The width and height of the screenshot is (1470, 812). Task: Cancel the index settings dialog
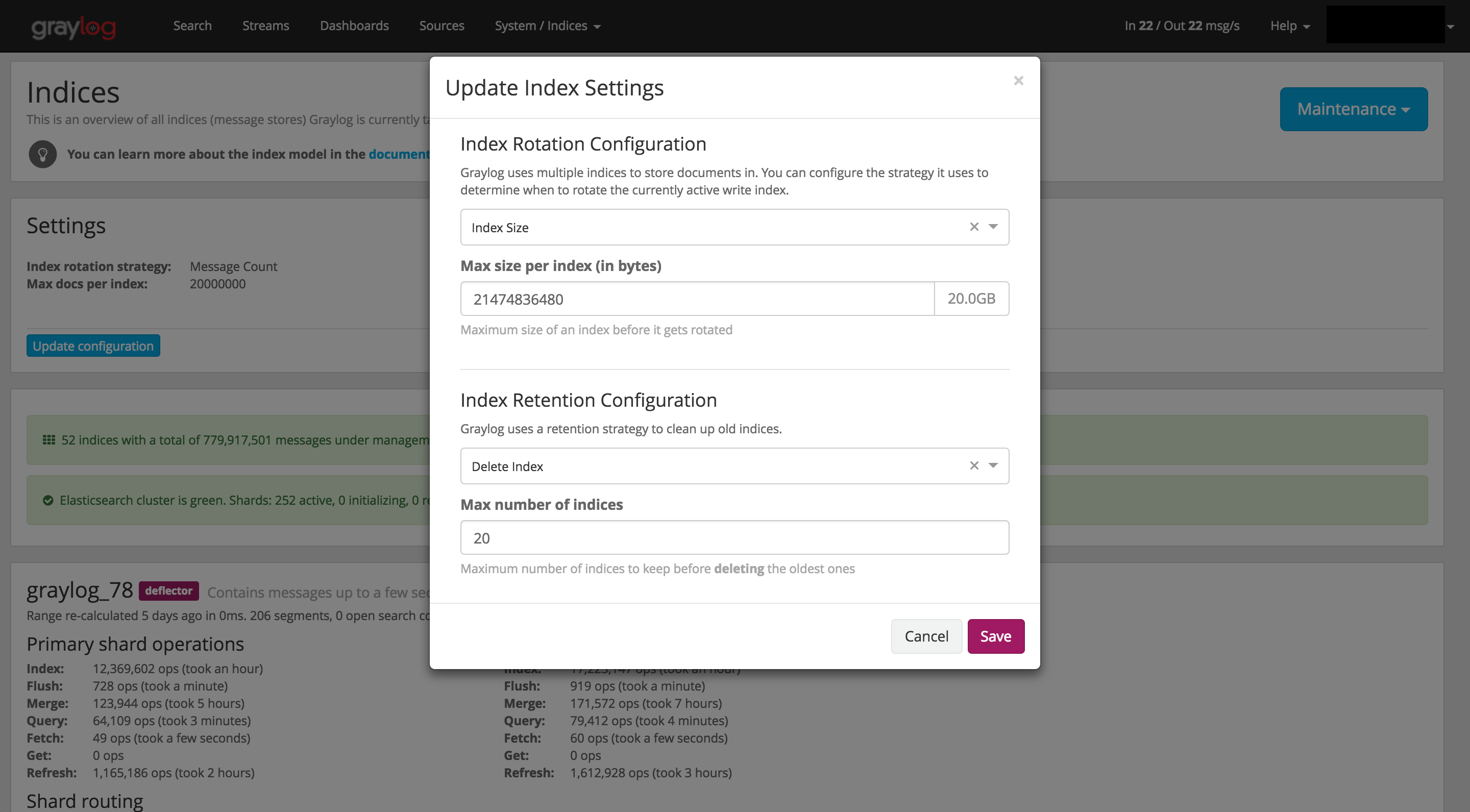pyautogui.click(x=926, y=636)
